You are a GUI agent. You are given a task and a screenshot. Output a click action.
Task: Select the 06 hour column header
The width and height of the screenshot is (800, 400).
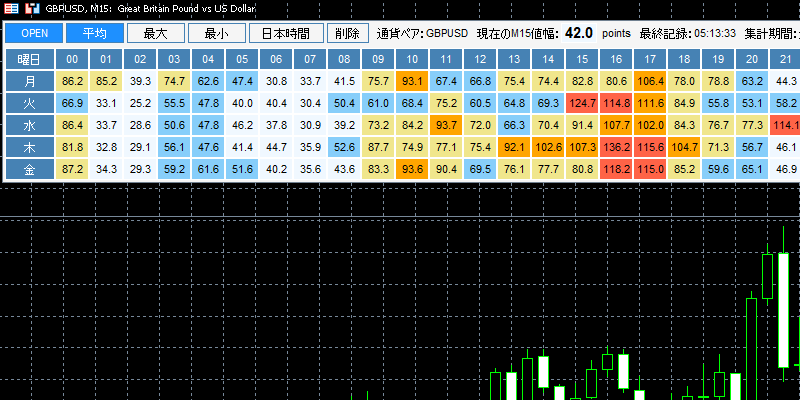276,60
